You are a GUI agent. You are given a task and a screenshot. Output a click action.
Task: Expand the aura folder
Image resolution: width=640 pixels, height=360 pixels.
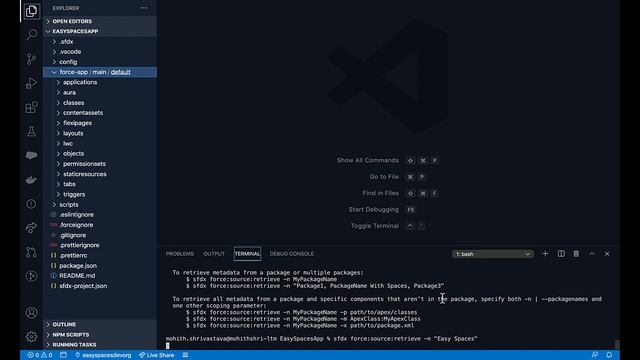100,93
